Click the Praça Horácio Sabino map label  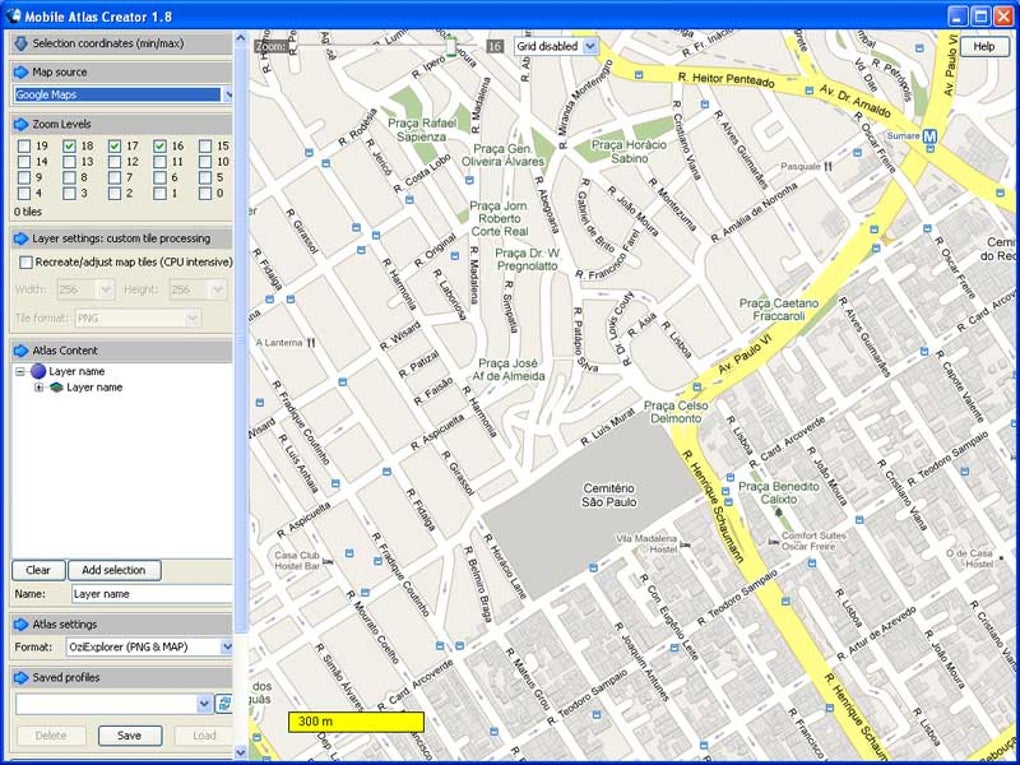pos(630,152)
